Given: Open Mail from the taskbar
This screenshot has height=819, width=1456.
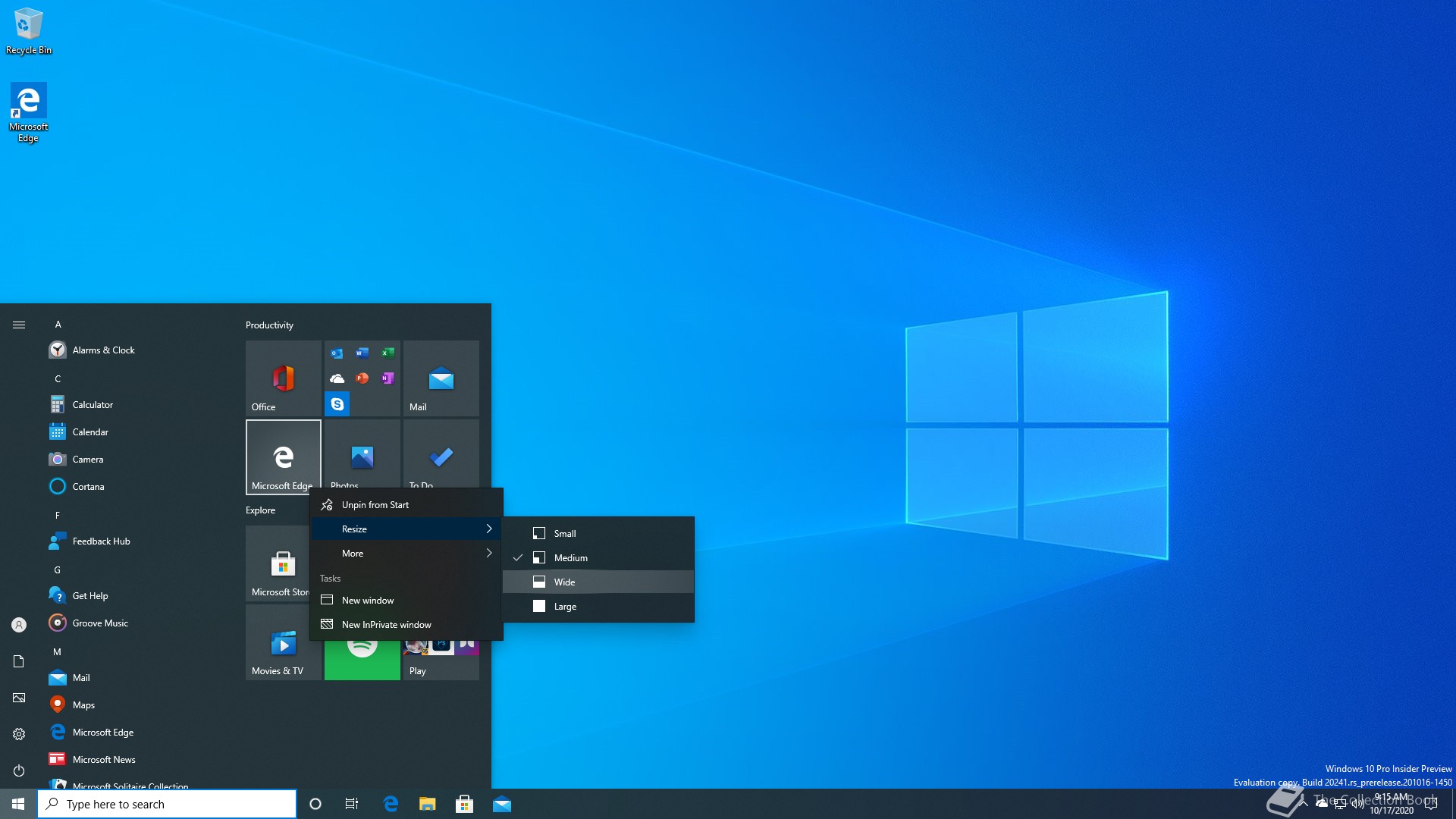Looking at the screenshot, I should 502,804.
